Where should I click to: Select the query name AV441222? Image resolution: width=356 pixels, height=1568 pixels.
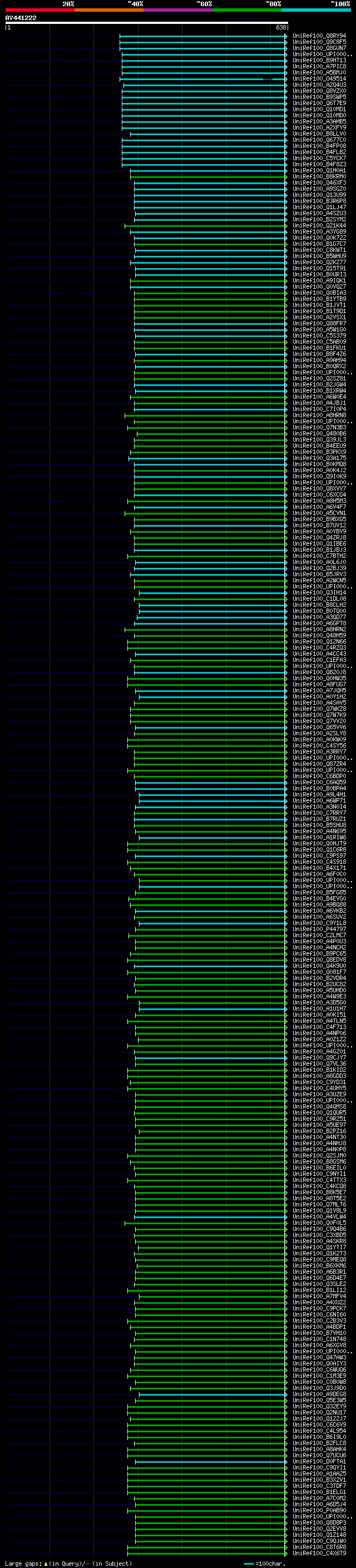coord(21,18)
